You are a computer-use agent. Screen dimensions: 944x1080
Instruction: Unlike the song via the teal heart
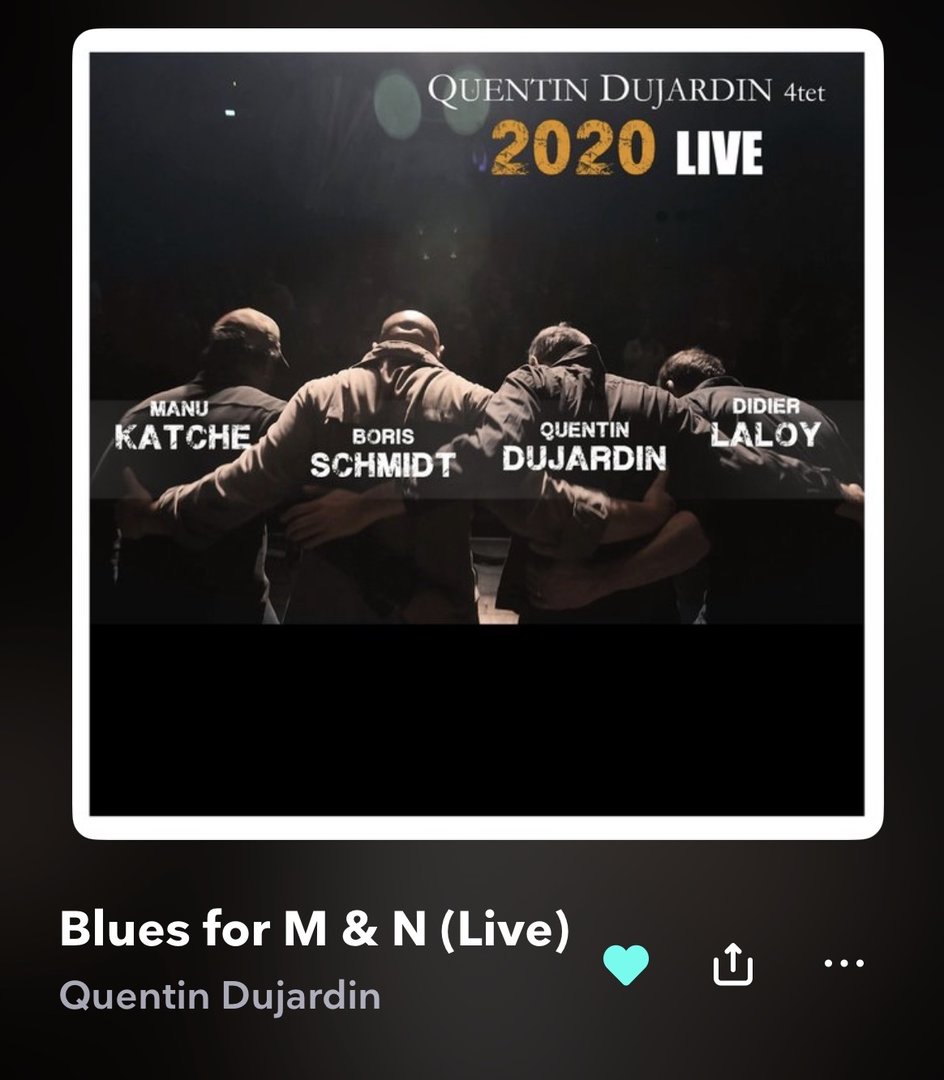[x=625, y=964]
